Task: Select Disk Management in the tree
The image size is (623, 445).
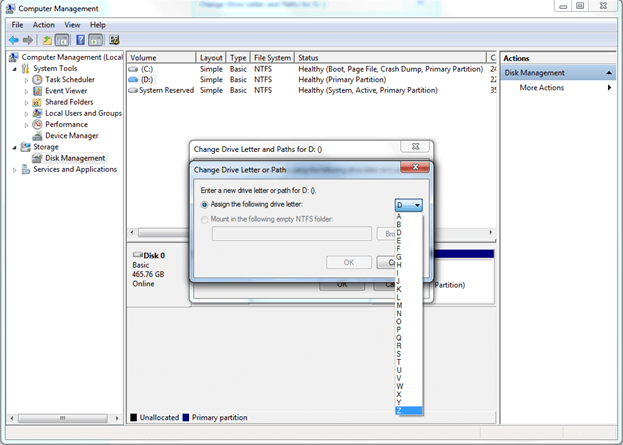Action: tap(75, 158)
